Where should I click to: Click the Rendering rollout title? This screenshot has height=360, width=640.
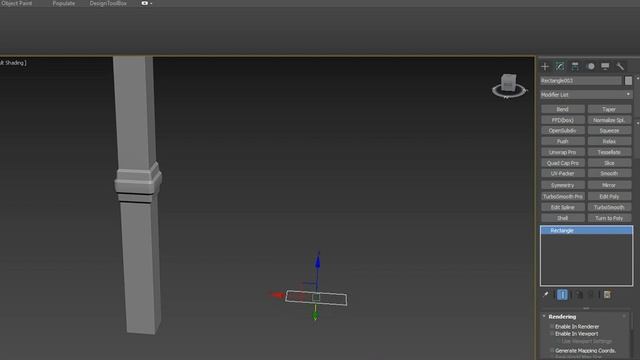pyautogui.click(x=562, y=317)
